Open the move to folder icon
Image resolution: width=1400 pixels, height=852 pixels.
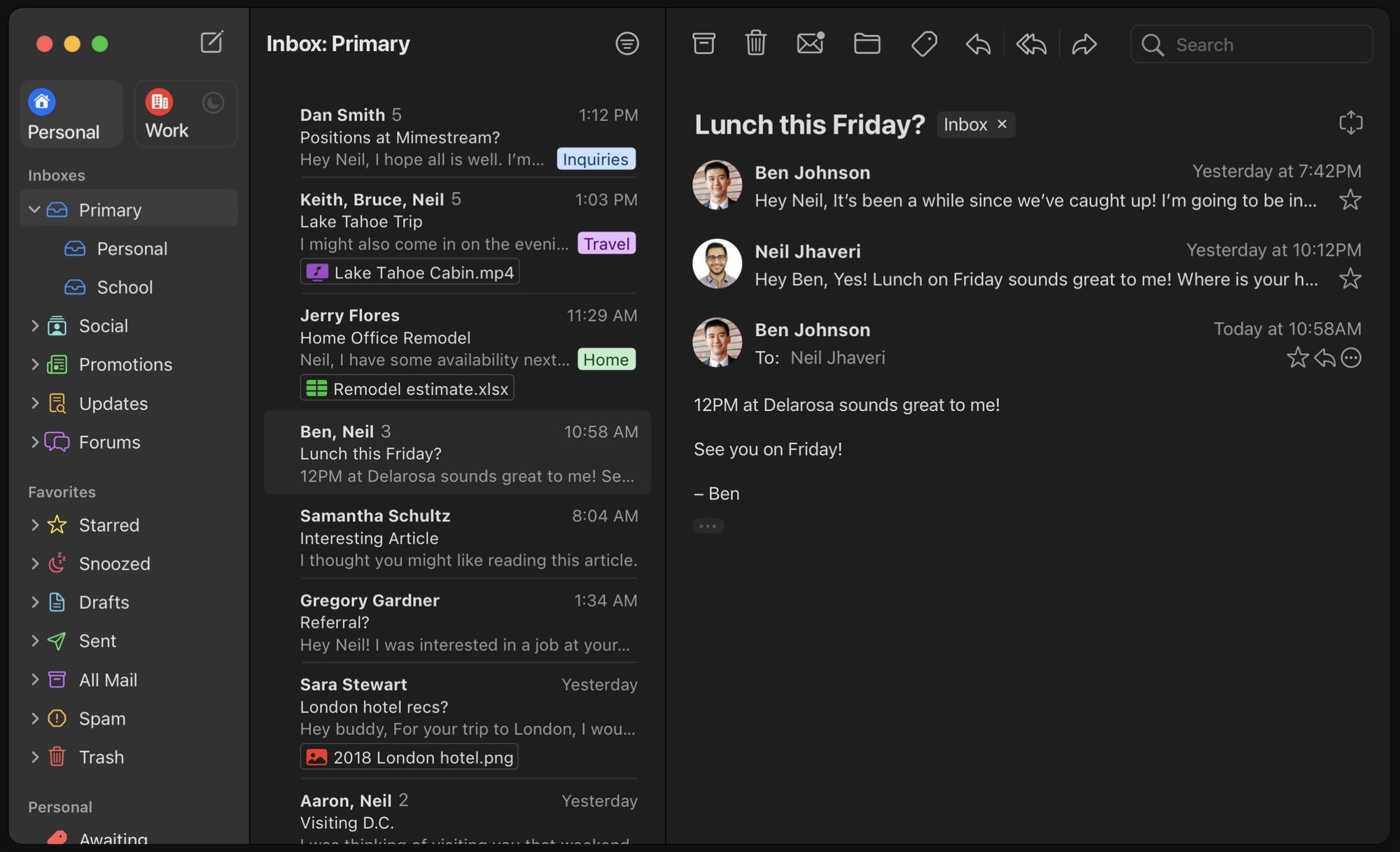tap(867, 44)
